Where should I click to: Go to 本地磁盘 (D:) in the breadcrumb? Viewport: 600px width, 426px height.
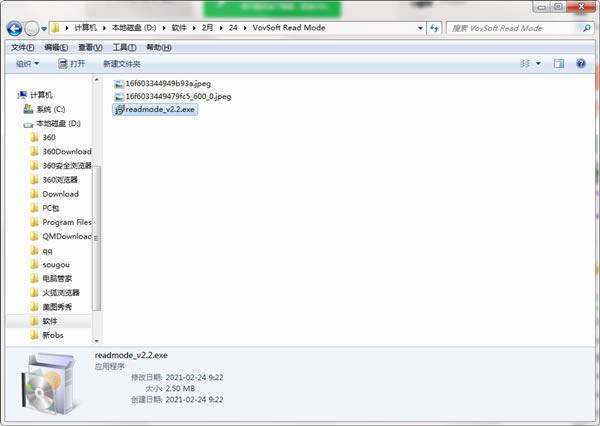tap(134, 28)
